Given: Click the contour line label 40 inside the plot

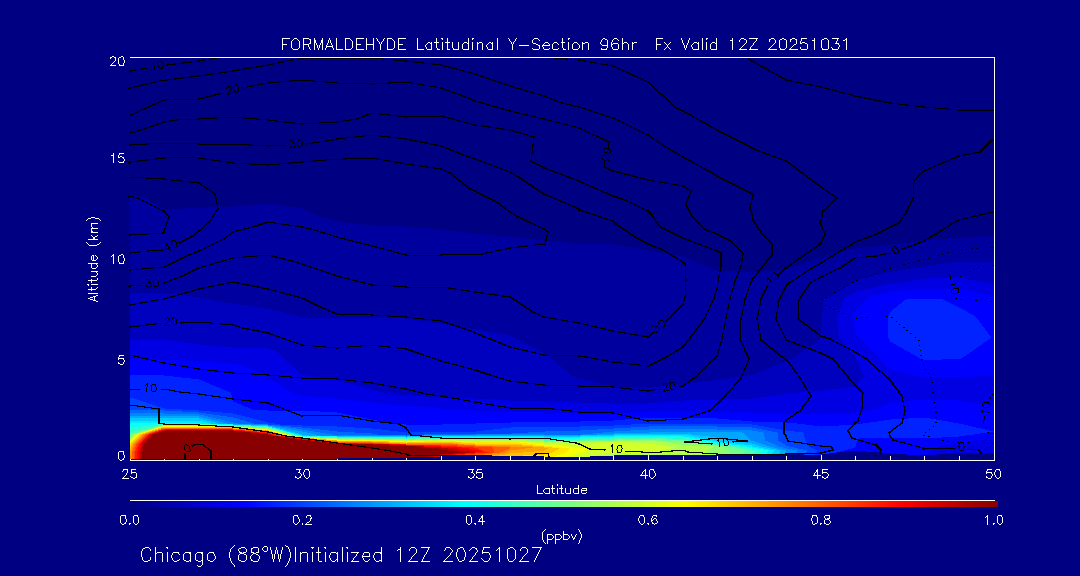Looking at the screenshot, I should click(171, 245).
